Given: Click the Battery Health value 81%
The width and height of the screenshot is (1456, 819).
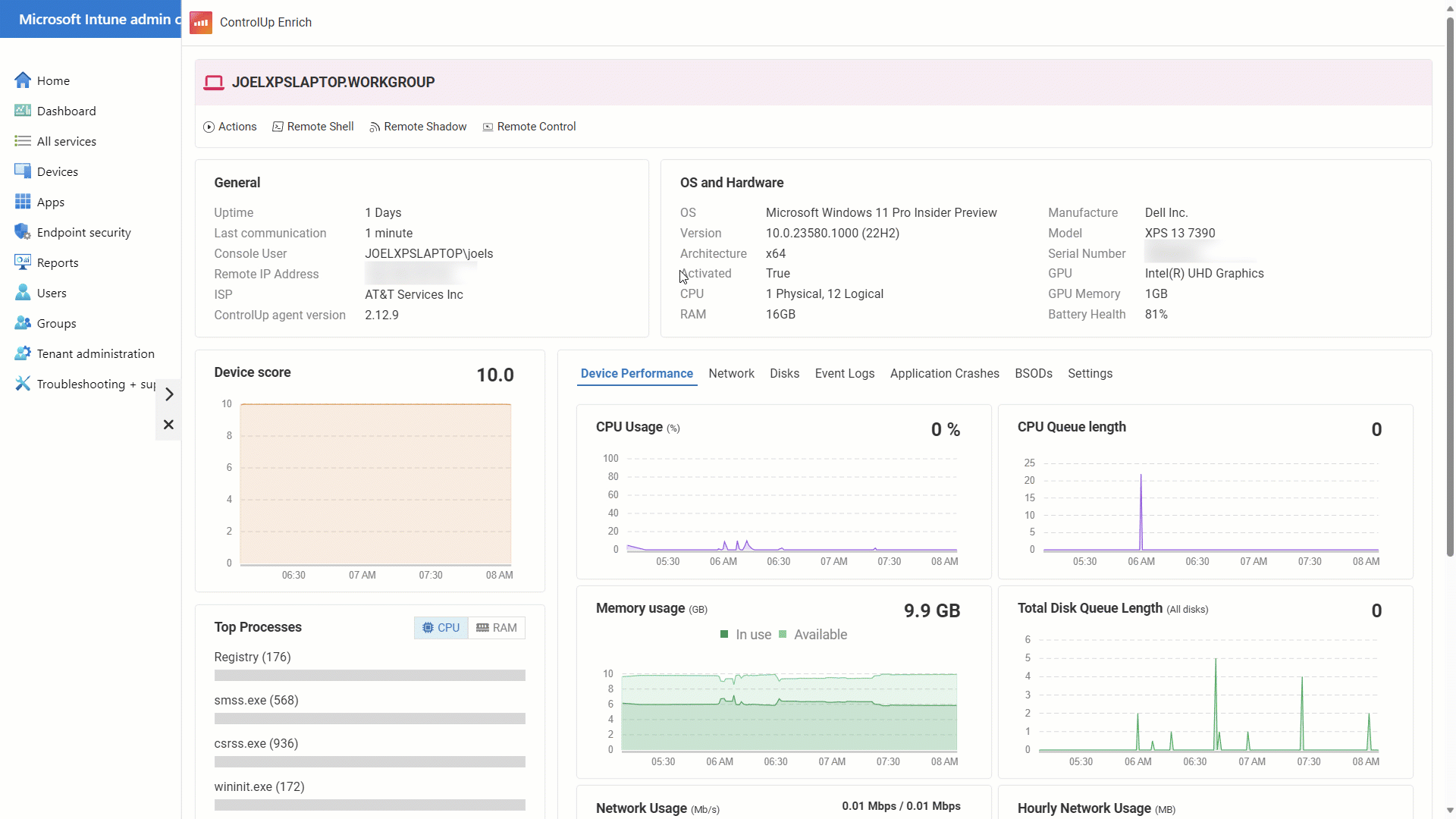Looking at the screenshot, I should tap(1156, 314).
